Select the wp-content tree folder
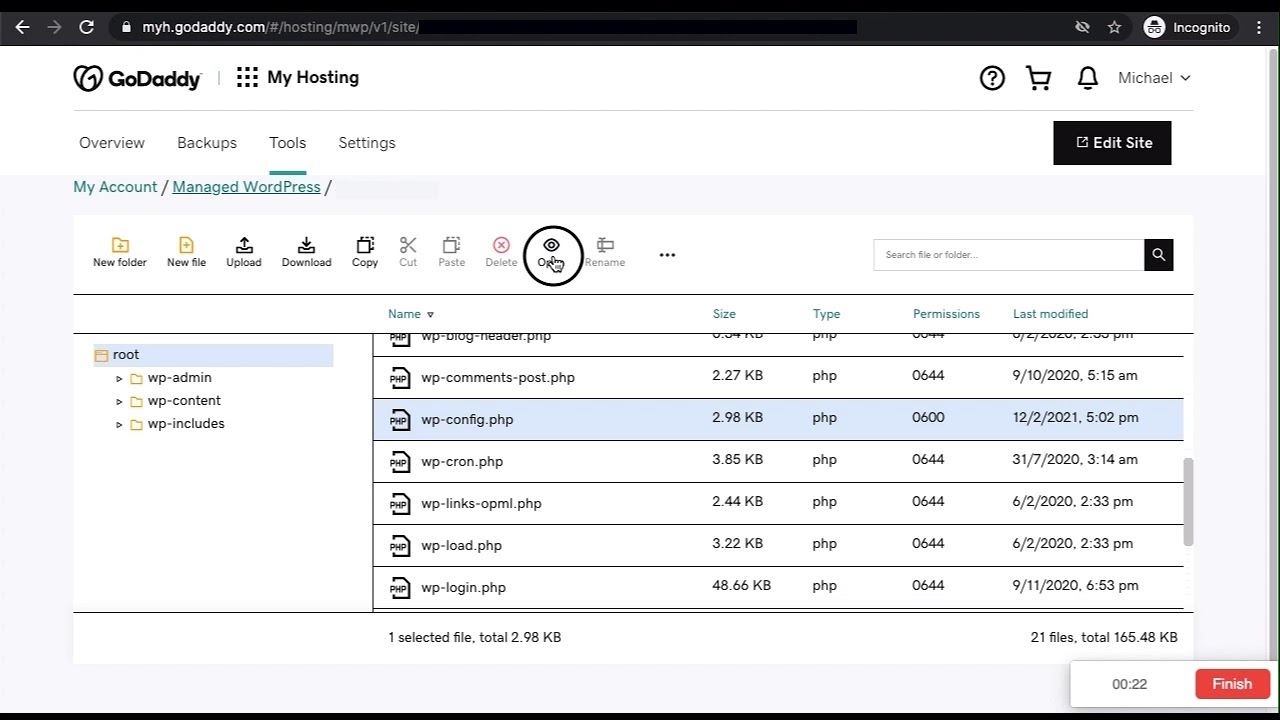This screenshot has width=1280, height=720. (x=184, y=401)
